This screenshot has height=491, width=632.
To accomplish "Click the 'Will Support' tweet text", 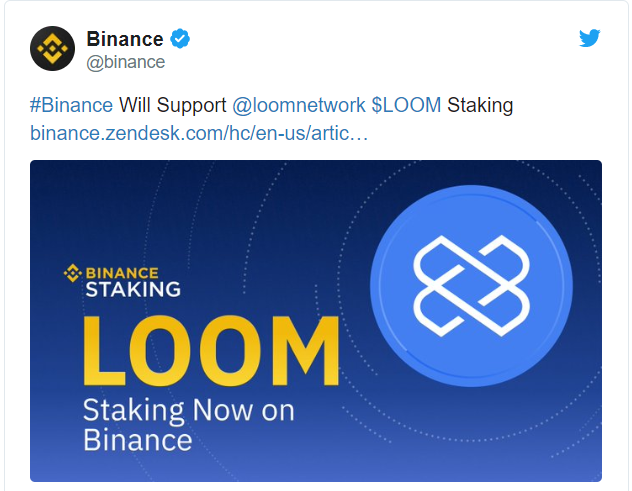I will (172, 106).
